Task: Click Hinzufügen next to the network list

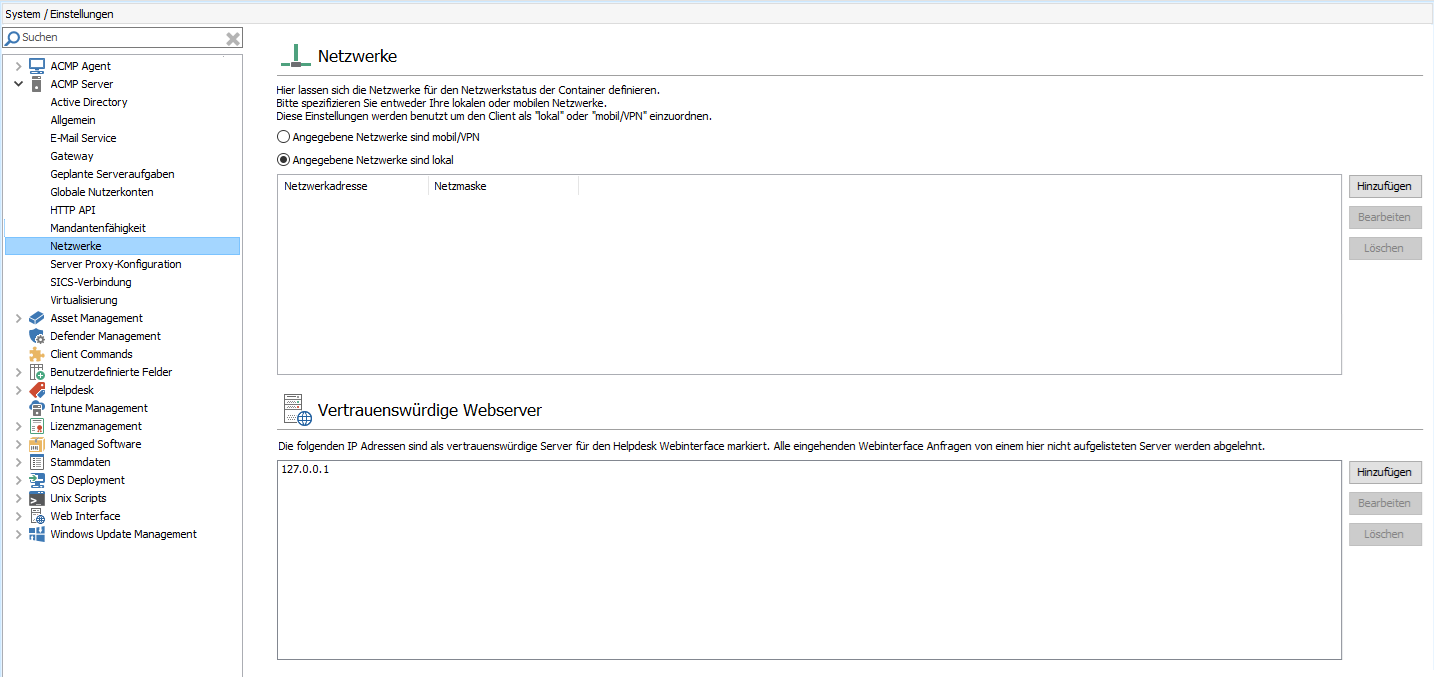Action: [x=1384, y=186]
